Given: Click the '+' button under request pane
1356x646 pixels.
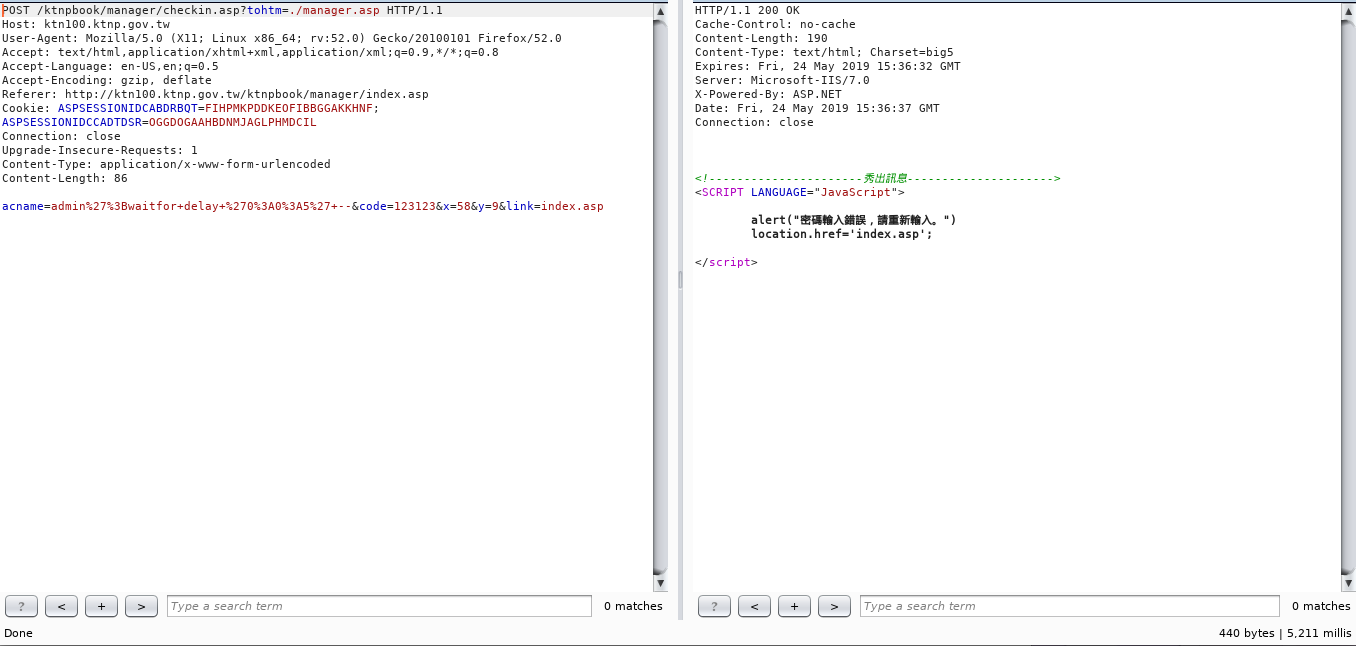Looking at the screenshot, I should pyautogui.click(x=101, y=606).
